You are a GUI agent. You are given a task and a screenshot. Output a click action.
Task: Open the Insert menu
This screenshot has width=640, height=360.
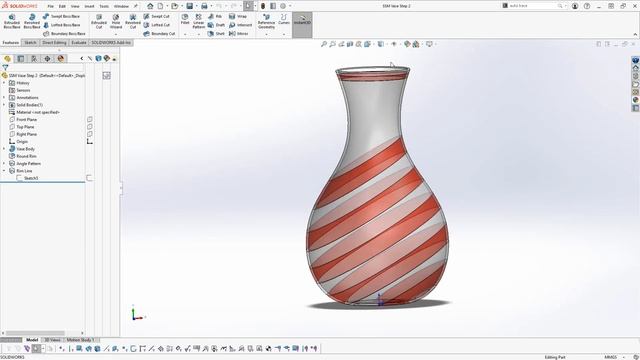[x=89, y=6]
